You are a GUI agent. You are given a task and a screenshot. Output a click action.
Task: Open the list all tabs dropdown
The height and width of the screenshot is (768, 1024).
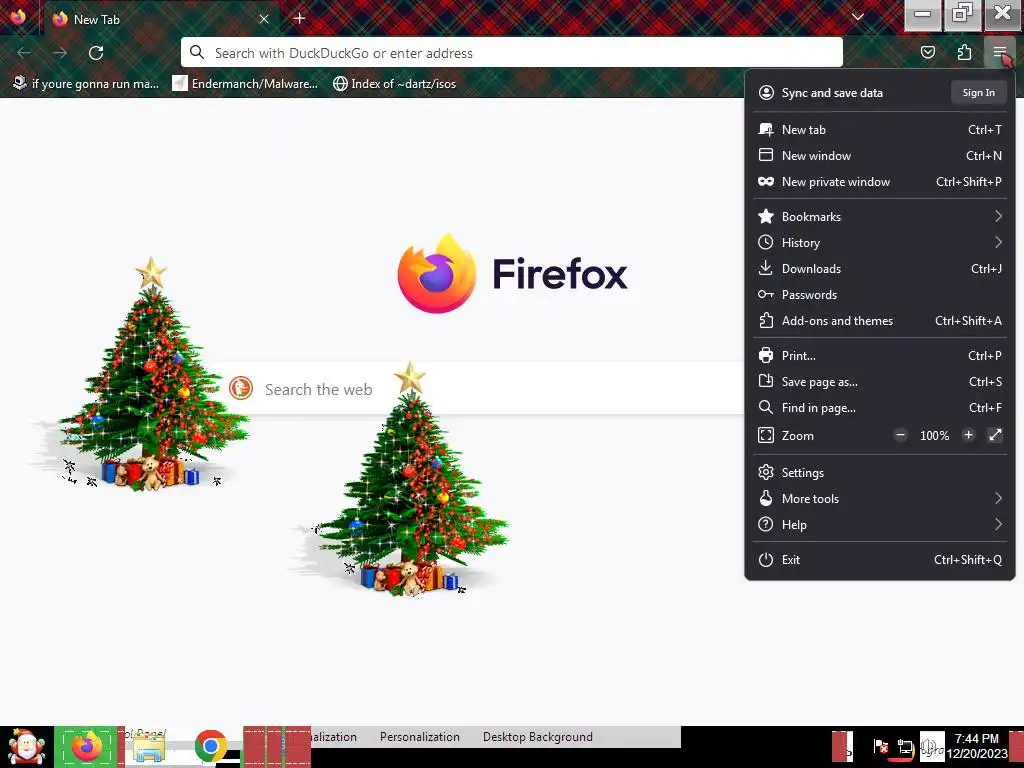[858, 17]
